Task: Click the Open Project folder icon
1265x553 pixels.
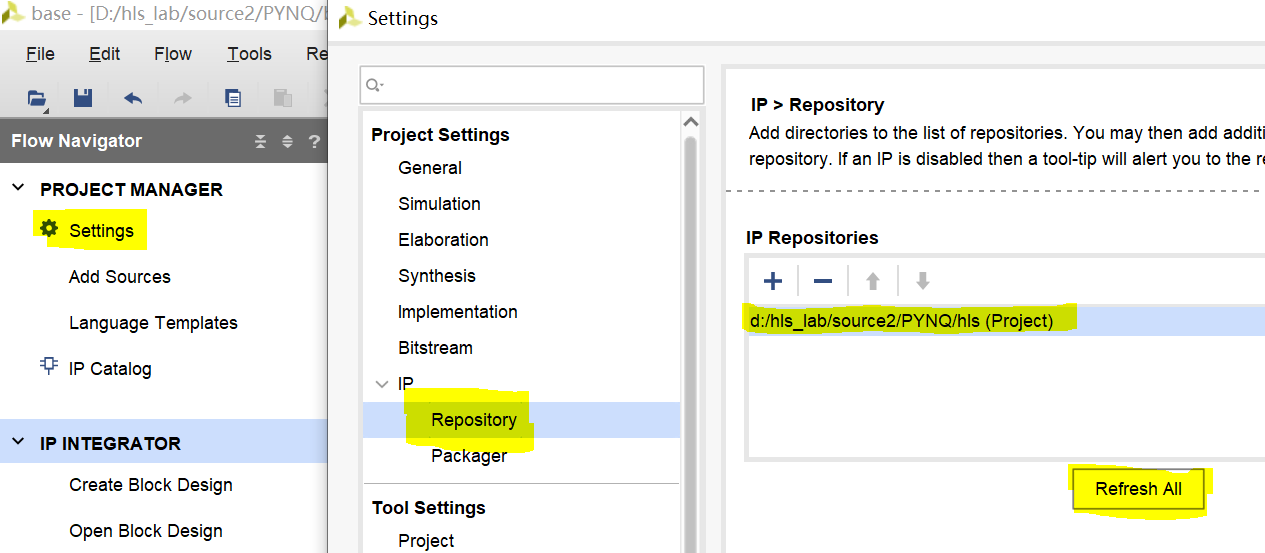Action: click(x=36, y=98)
